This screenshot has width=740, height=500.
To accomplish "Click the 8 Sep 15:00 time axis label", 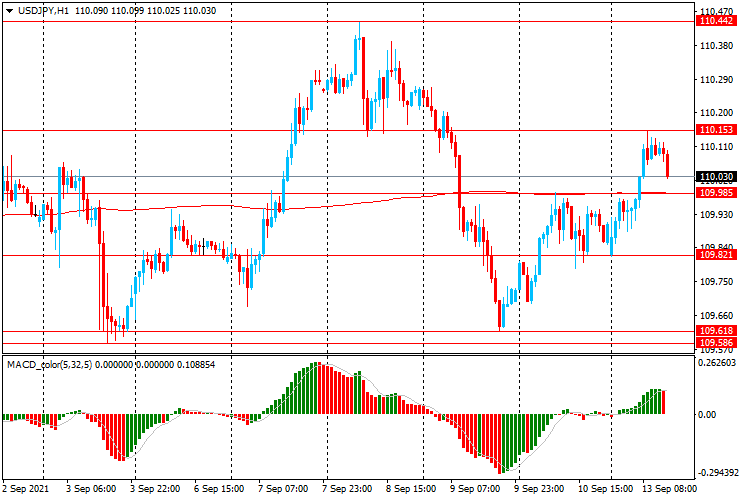I will [411, 488].
